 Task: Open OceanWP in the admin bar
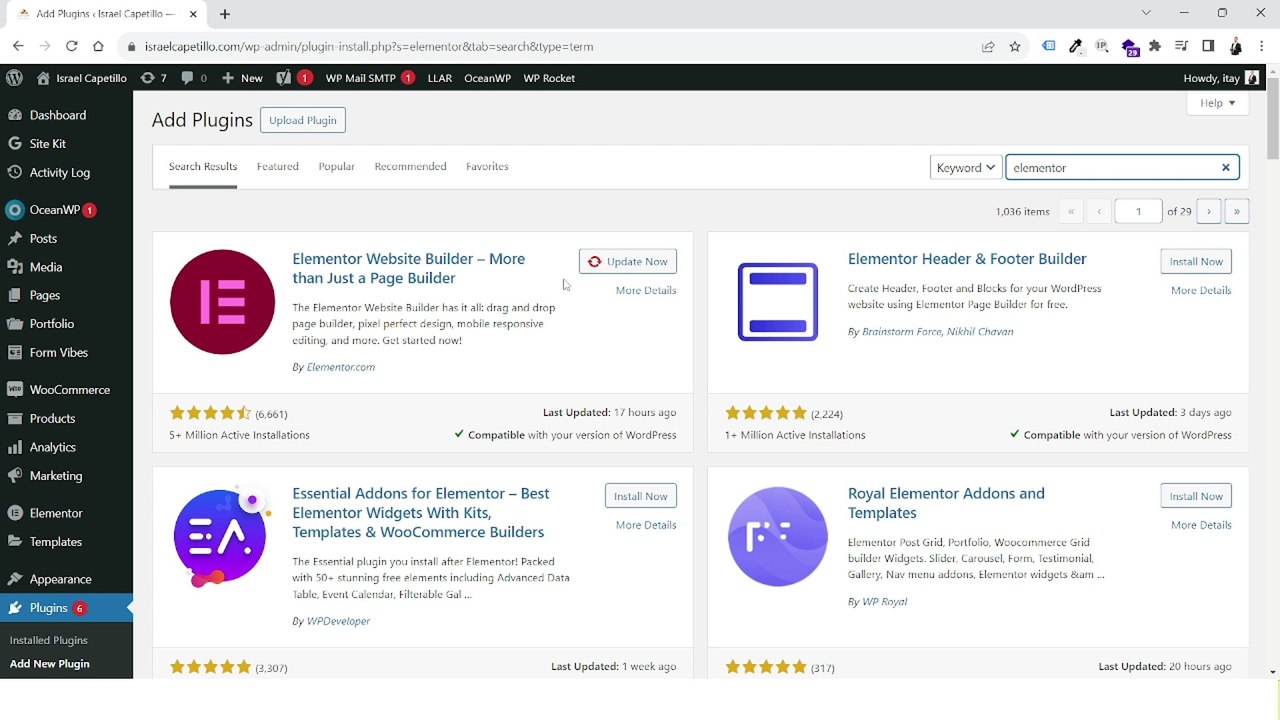tap(487, 78)
